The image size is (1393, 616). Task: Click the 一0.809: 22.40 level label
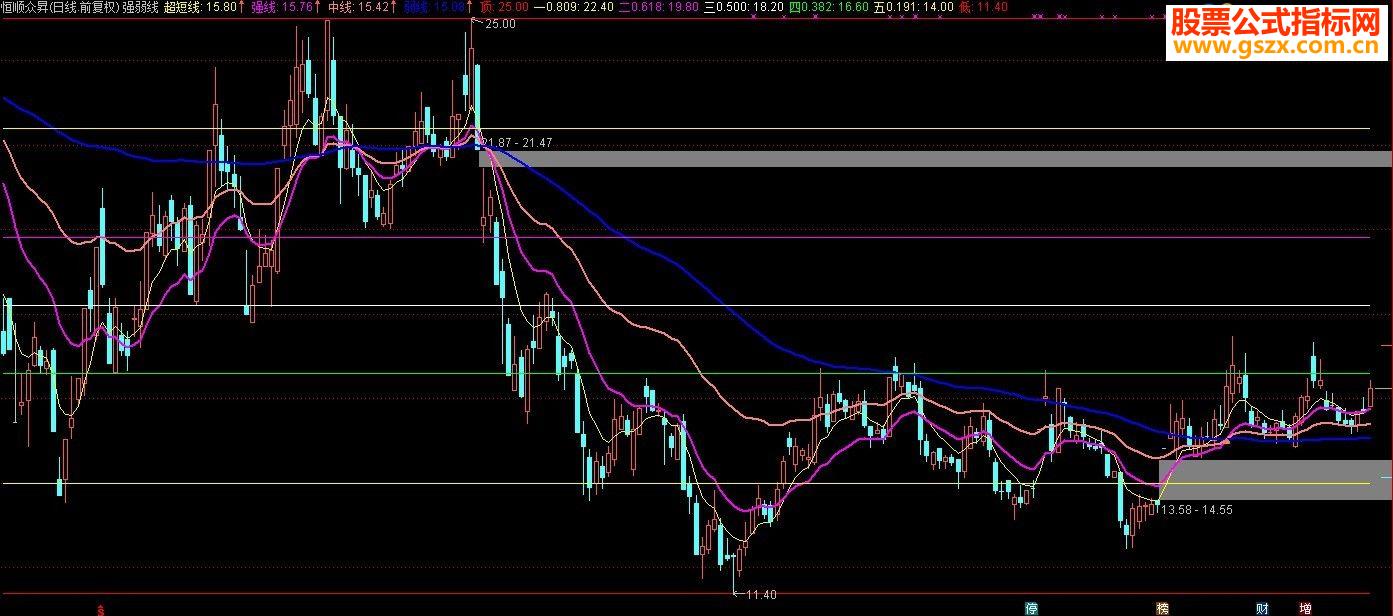[575, 7]
